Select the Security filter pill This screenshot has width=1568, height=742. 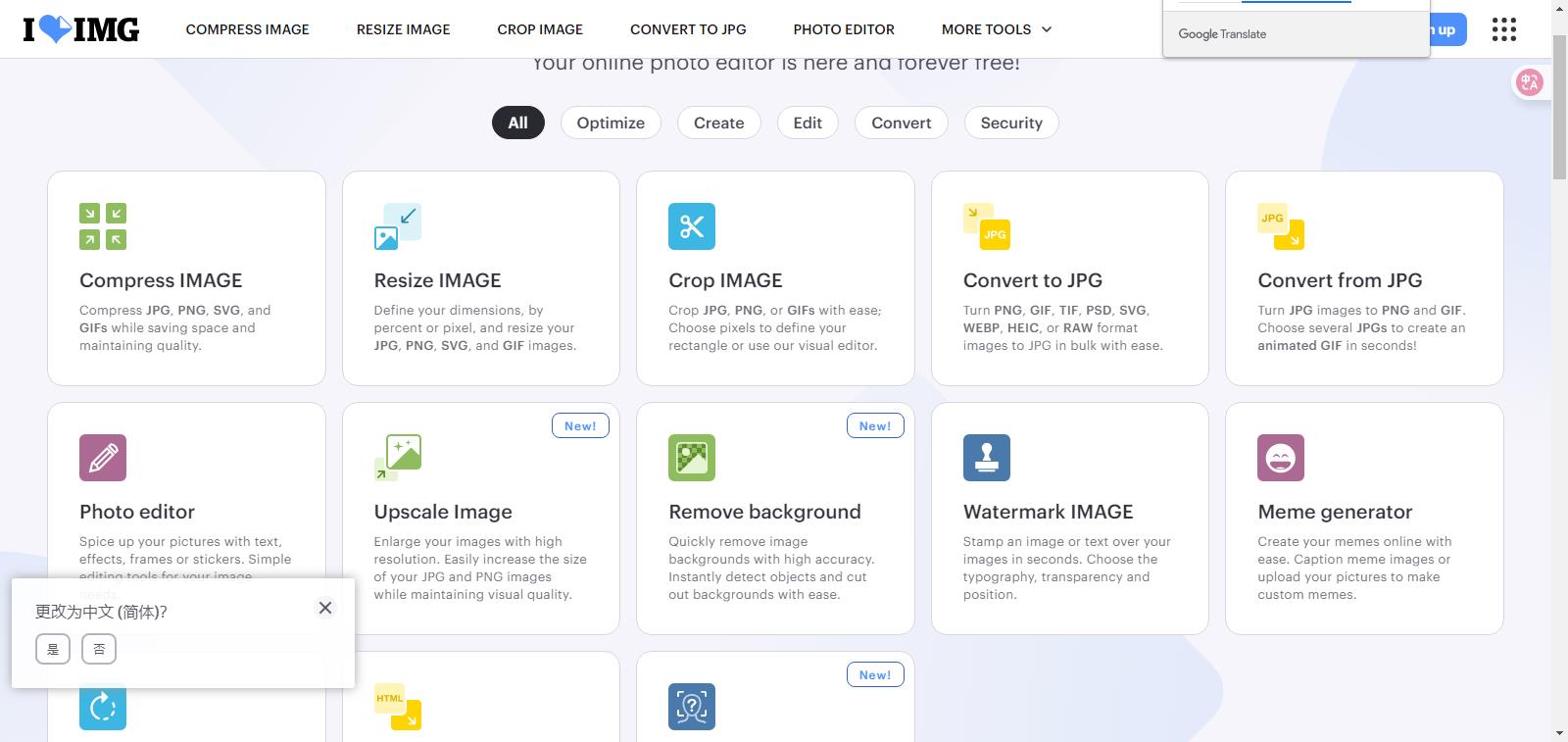[1011, 123]
